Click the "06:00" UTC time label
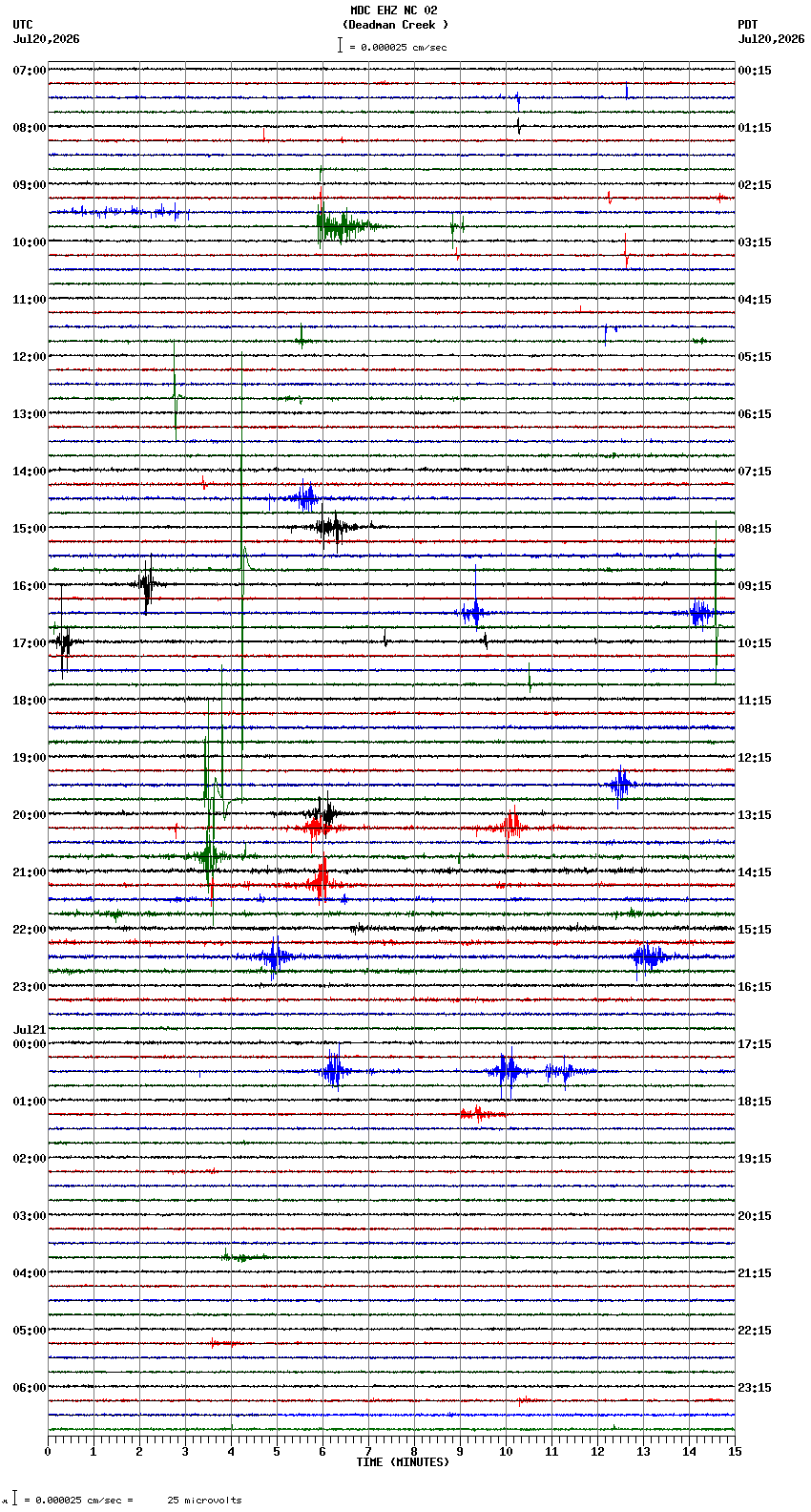The height and width of the screenshot is (1512, 811). 30,1388
